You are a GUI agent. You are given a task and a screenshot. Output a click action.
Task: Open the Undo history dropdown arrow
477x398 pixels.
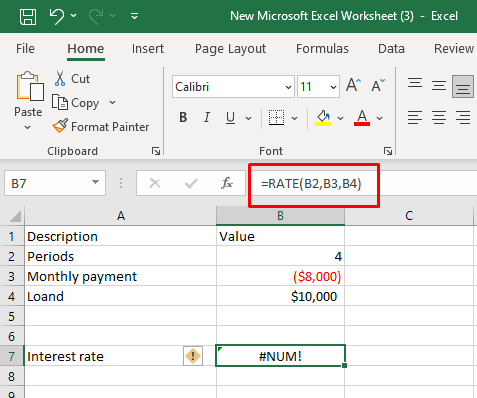[74, 16]
